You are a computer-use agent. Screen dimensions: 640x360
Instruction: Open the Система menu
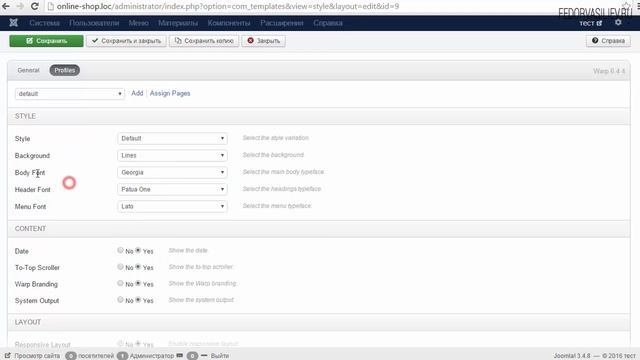tap(44, 23)
